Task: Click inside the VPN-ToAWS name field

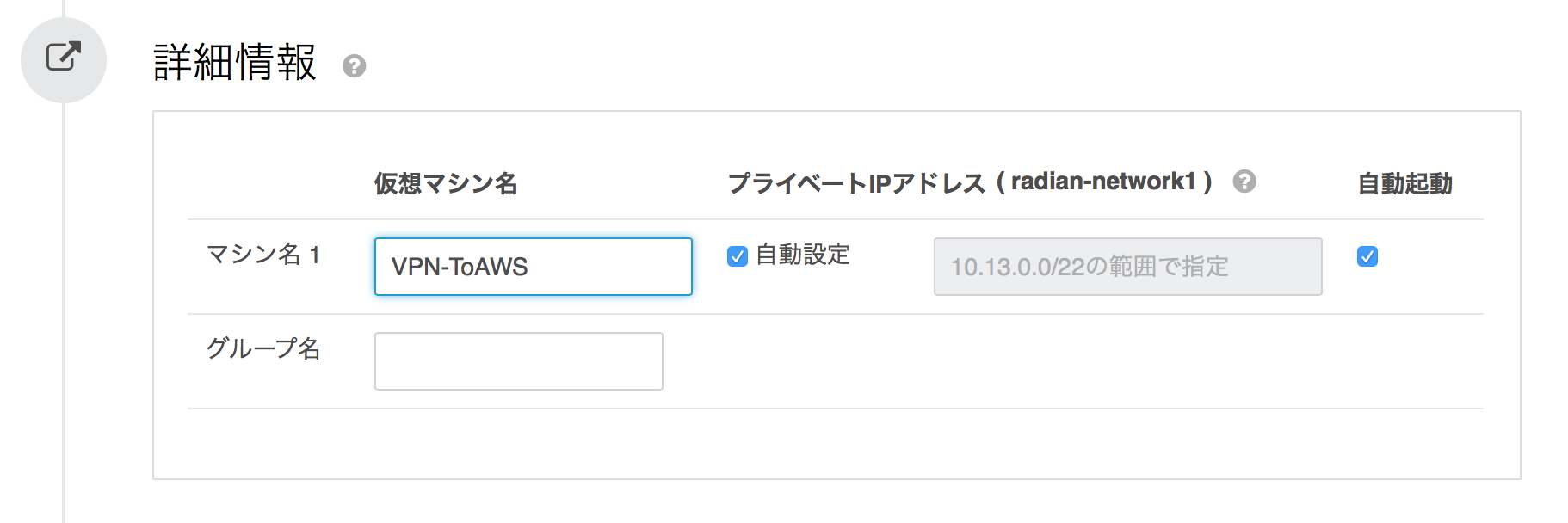Action: pos(532,267)
